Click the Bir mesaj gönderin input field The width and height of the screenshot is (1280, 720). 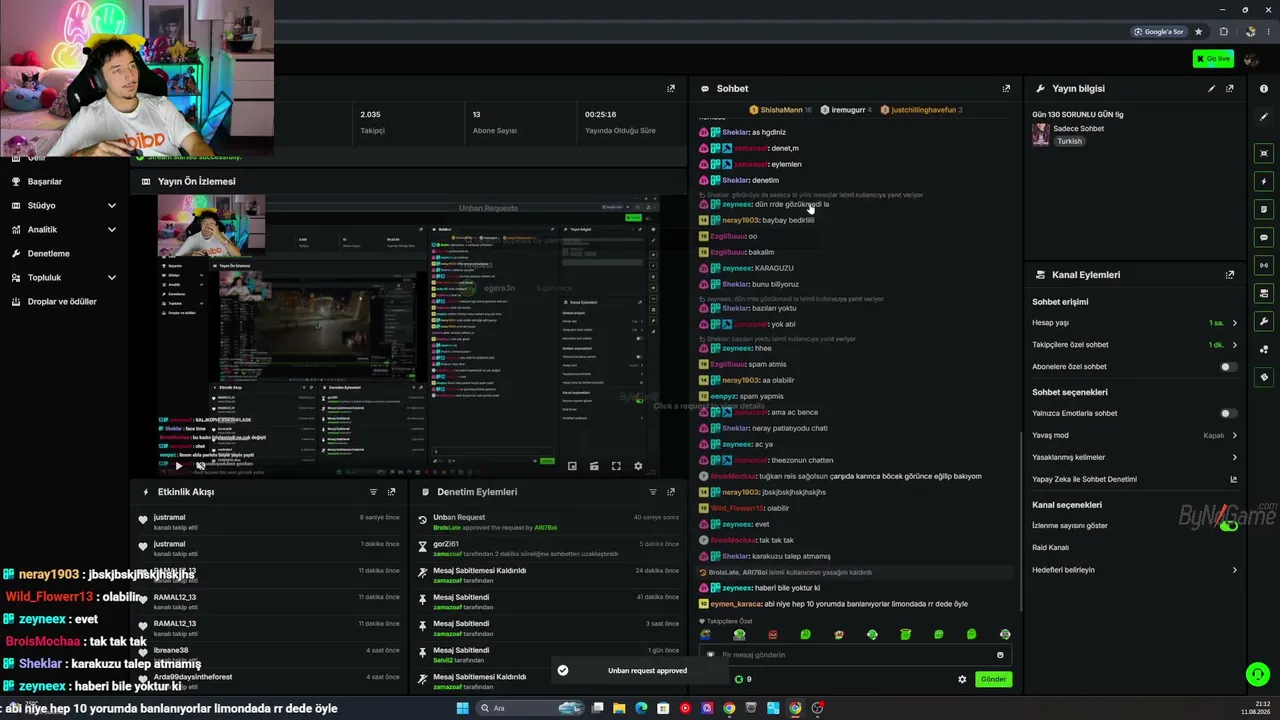(x=853, y=655)
